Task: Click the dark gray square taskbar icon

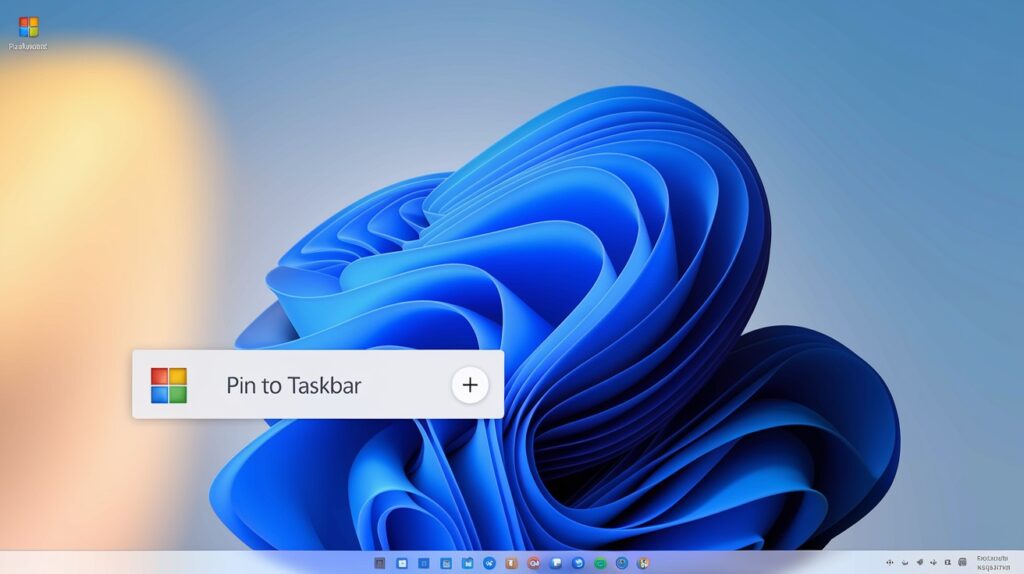Action: pyautogui.click(x=379, y=563)
